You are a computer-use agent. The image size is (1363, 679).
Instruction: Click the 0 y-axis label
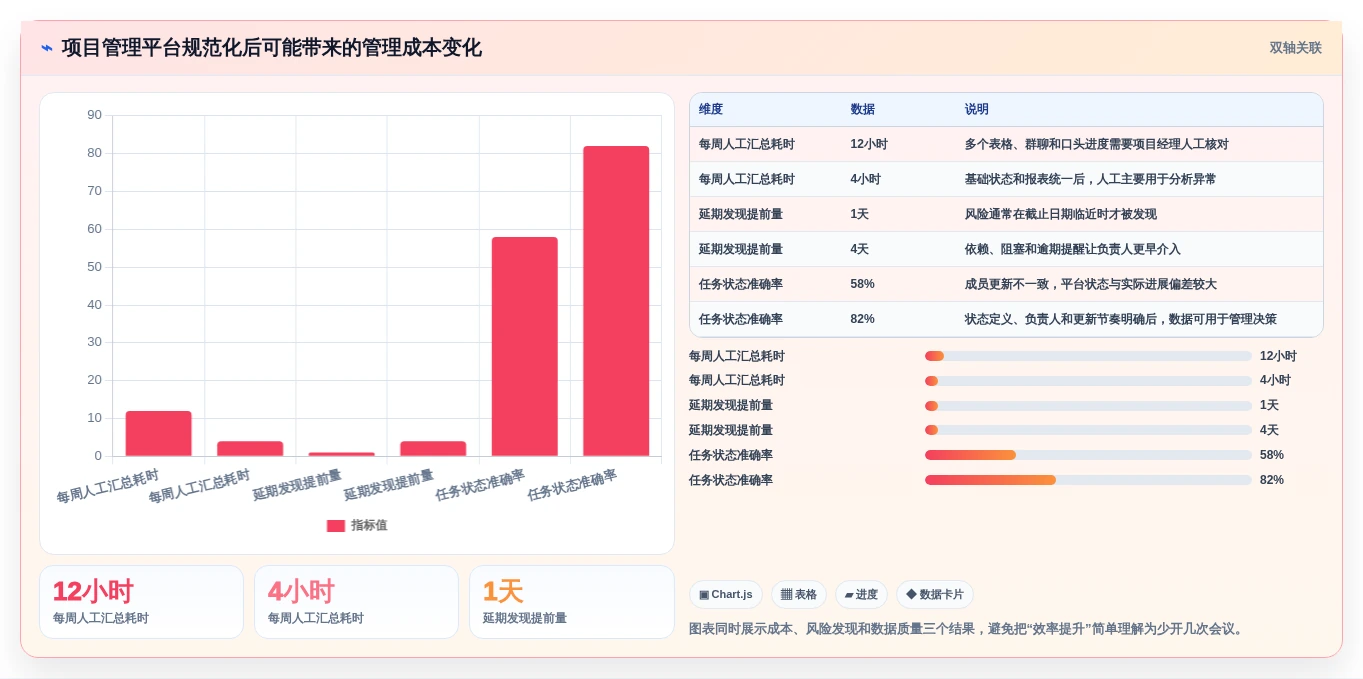98,456
